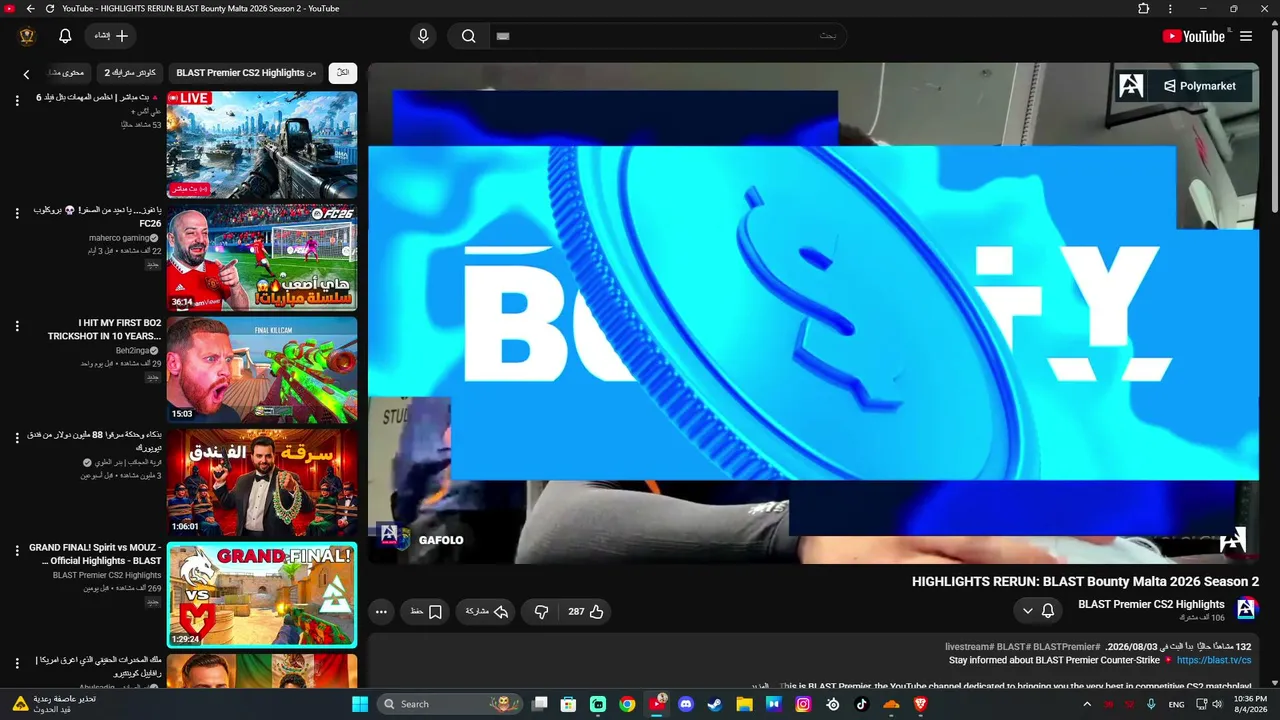Viewport: 1280px width, 720px height.
Task: Open YouTube notifications bell
Action: [65, 36]
